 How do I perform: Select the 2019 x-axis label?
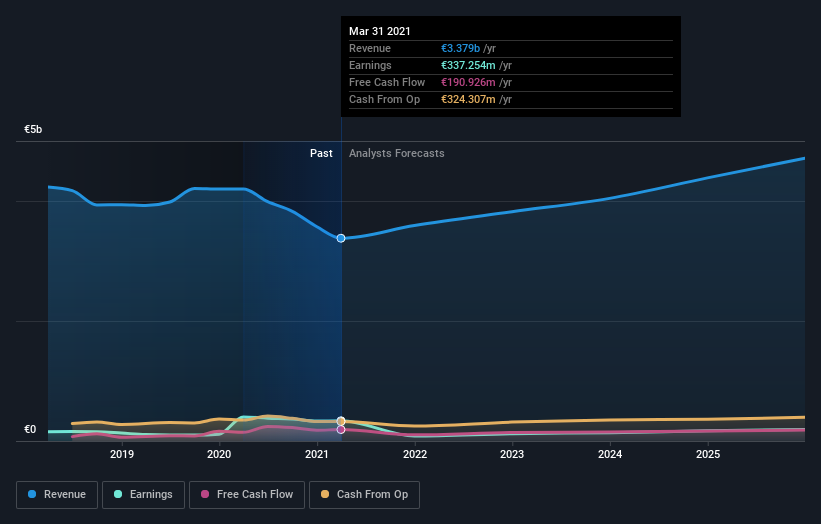(121, 454)
